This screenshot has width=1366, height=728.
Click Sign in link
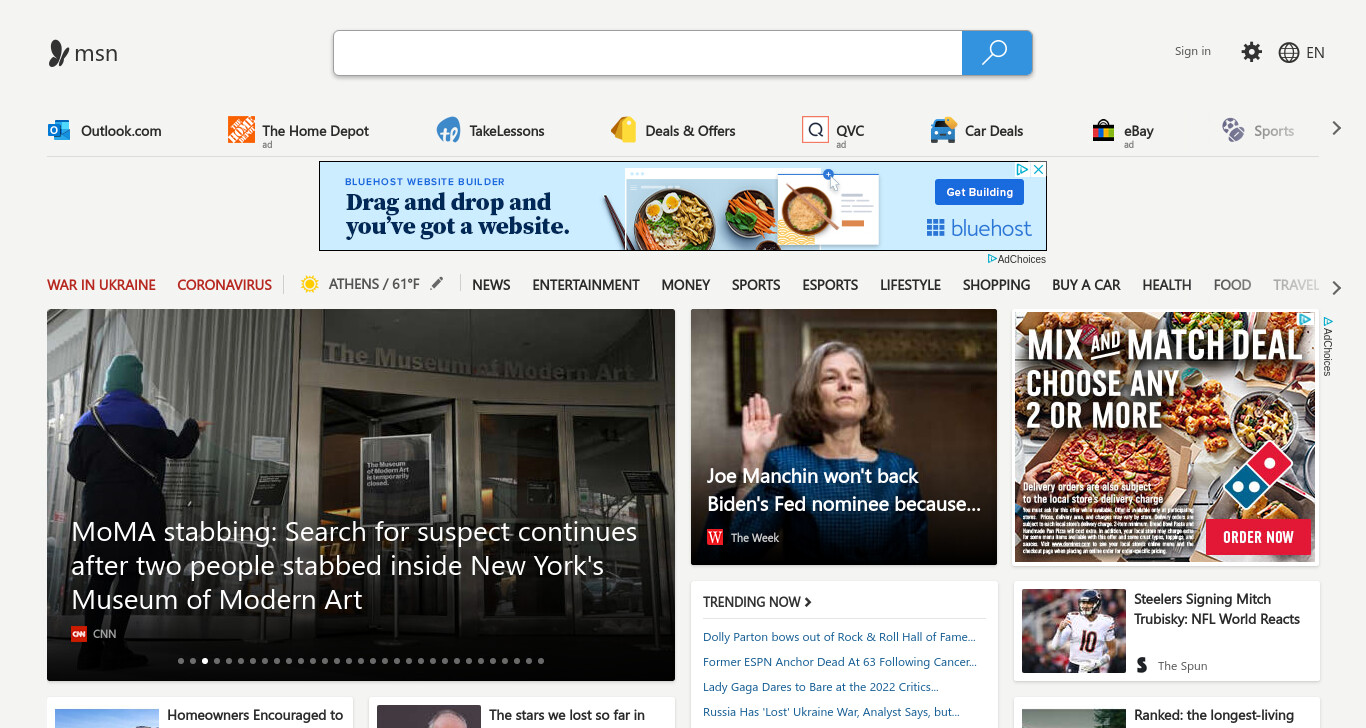tap(1192, 51)
